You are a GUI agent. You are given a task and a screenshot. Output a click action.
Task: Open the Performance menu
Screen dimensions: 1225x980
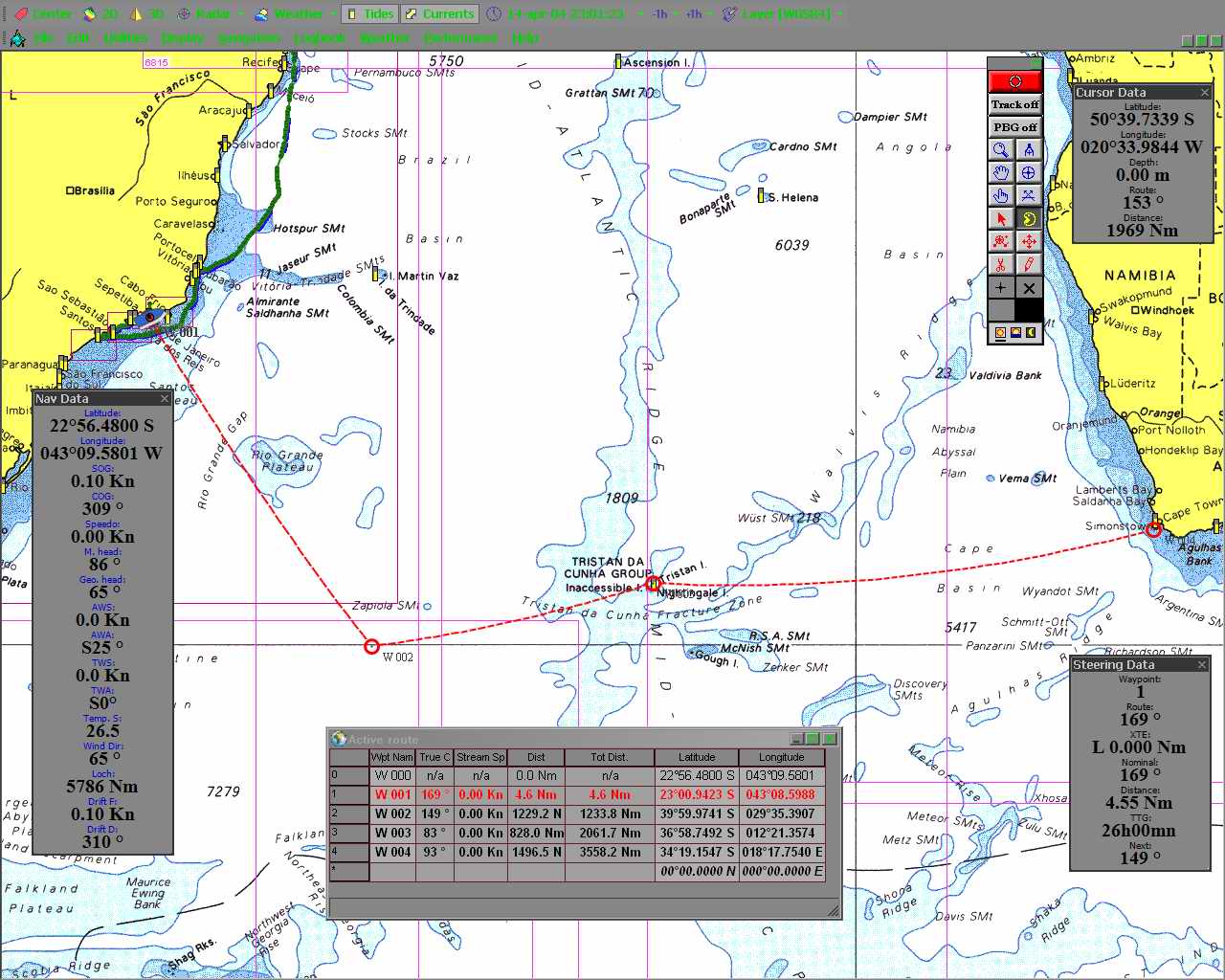(x=460, y=38)
